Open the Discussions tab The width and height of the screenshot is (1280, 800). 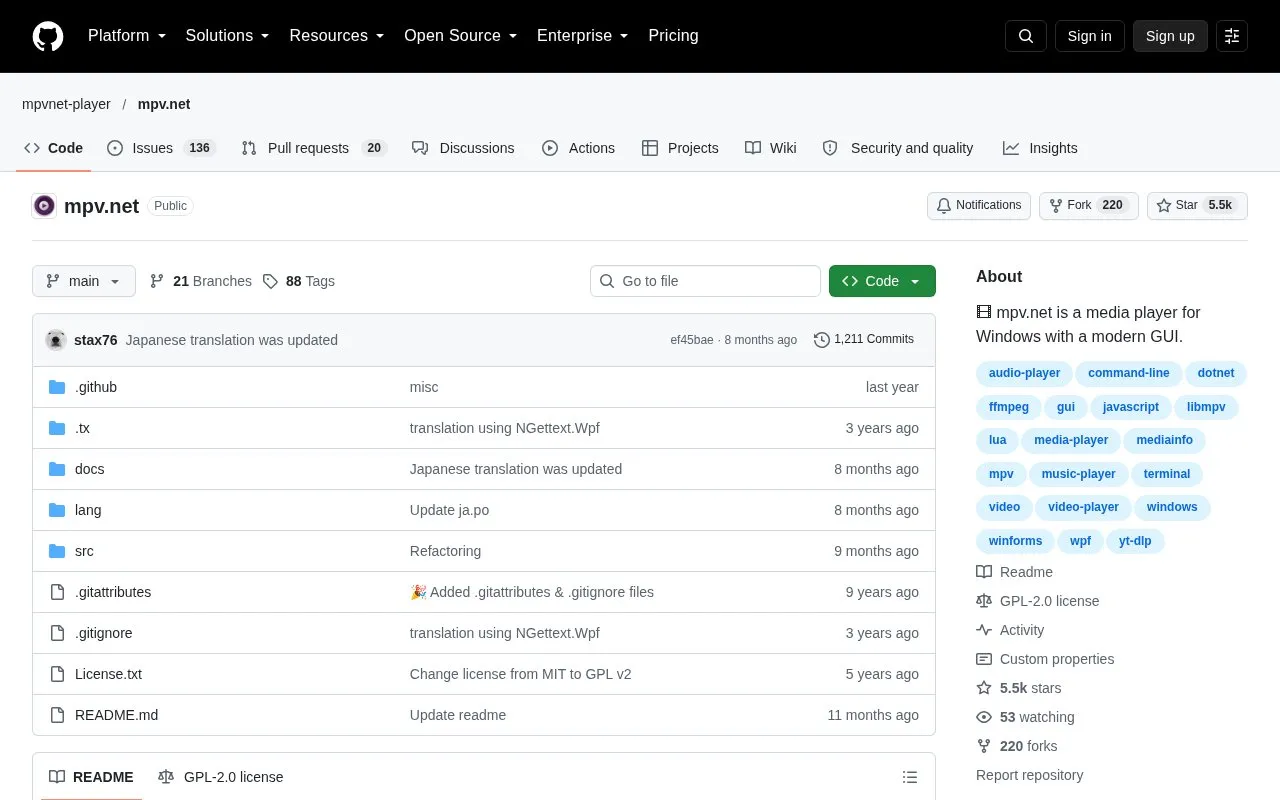[x=464, y=148]
